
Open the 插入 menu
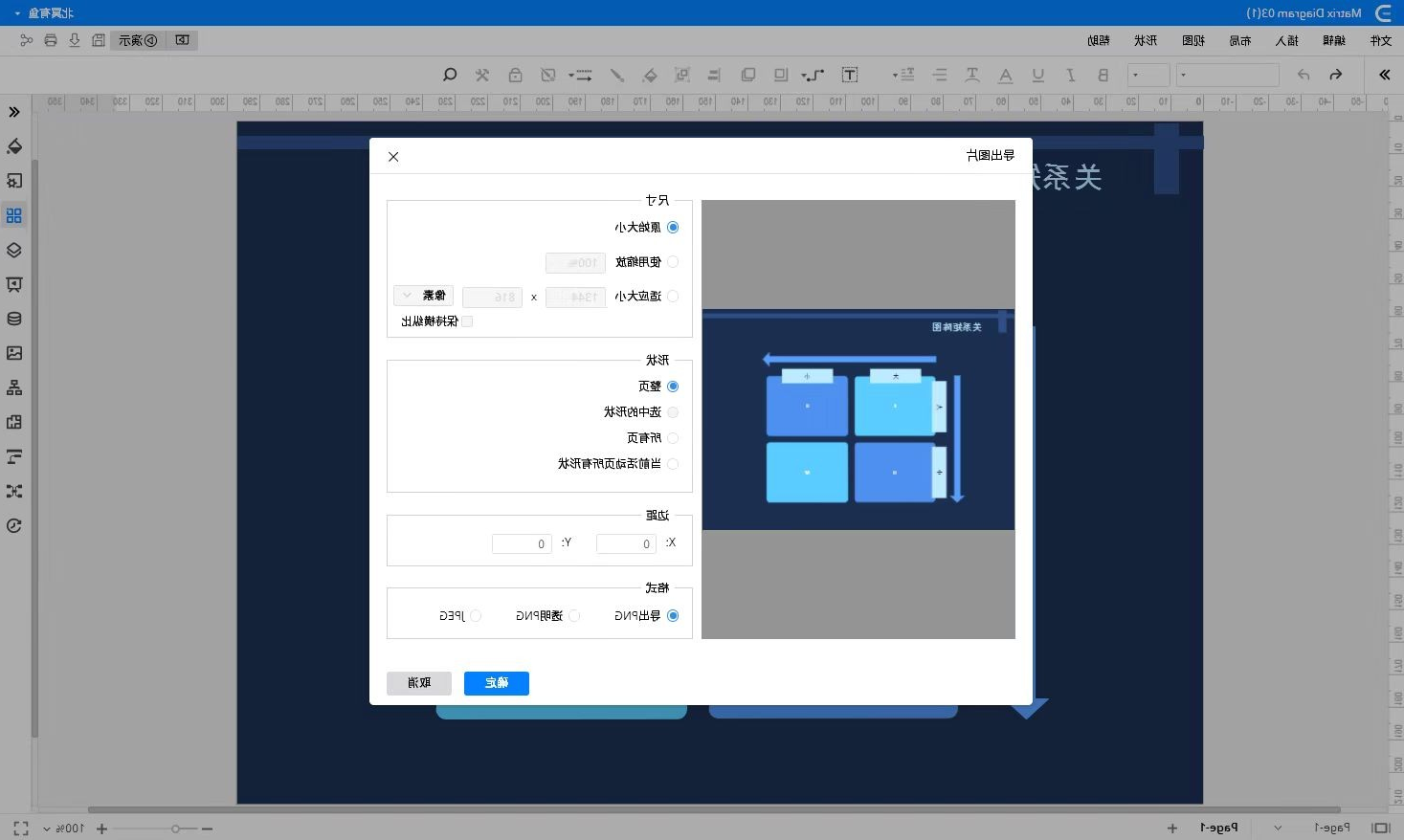coord(1287,40)
